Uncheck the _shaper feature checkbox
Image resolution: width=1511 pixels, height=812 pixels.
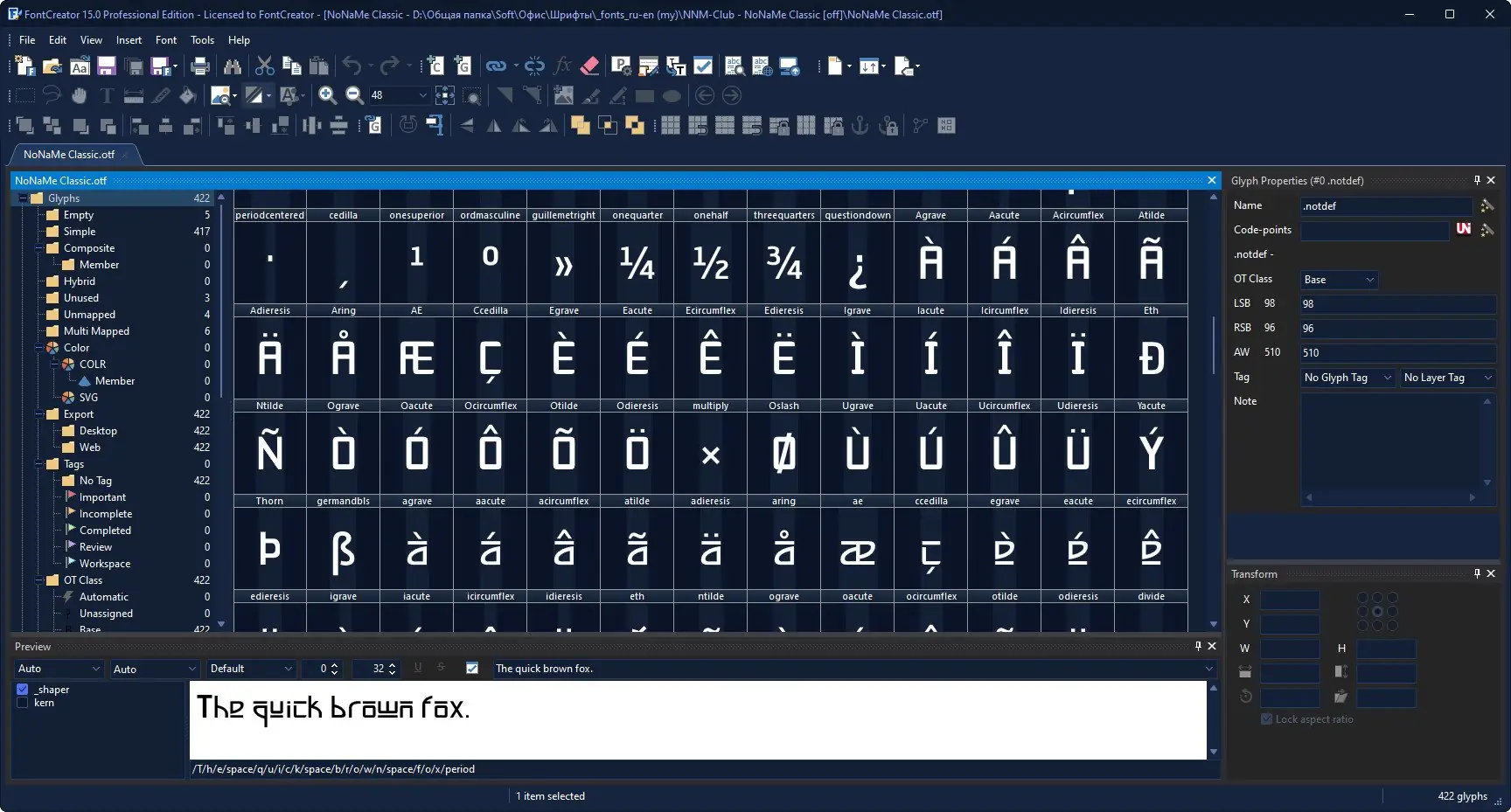(x=23, y=690)
